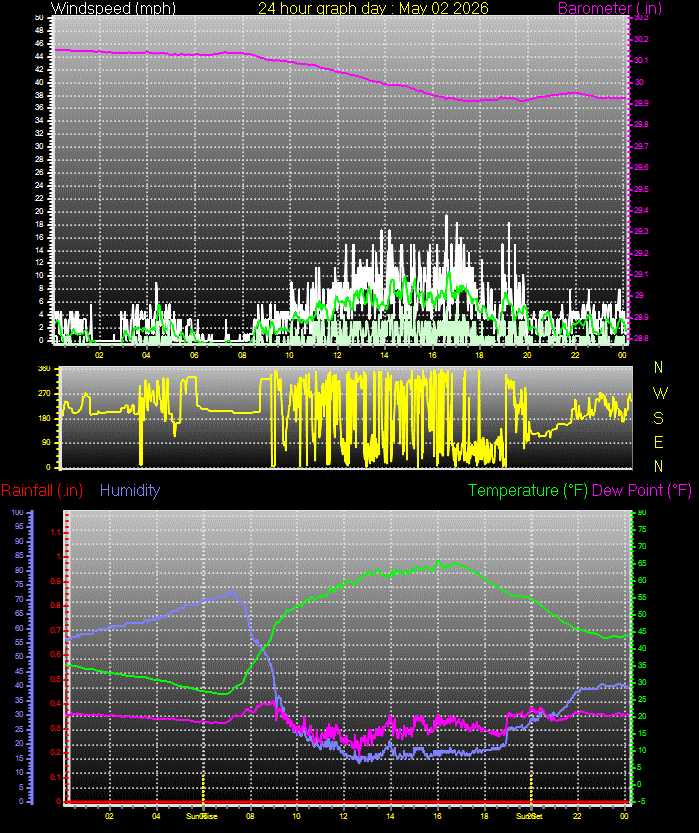Click the "48" windspeed axis value
Image resolution: width=699 pixels, height=833 pixels.
(39, 30)
